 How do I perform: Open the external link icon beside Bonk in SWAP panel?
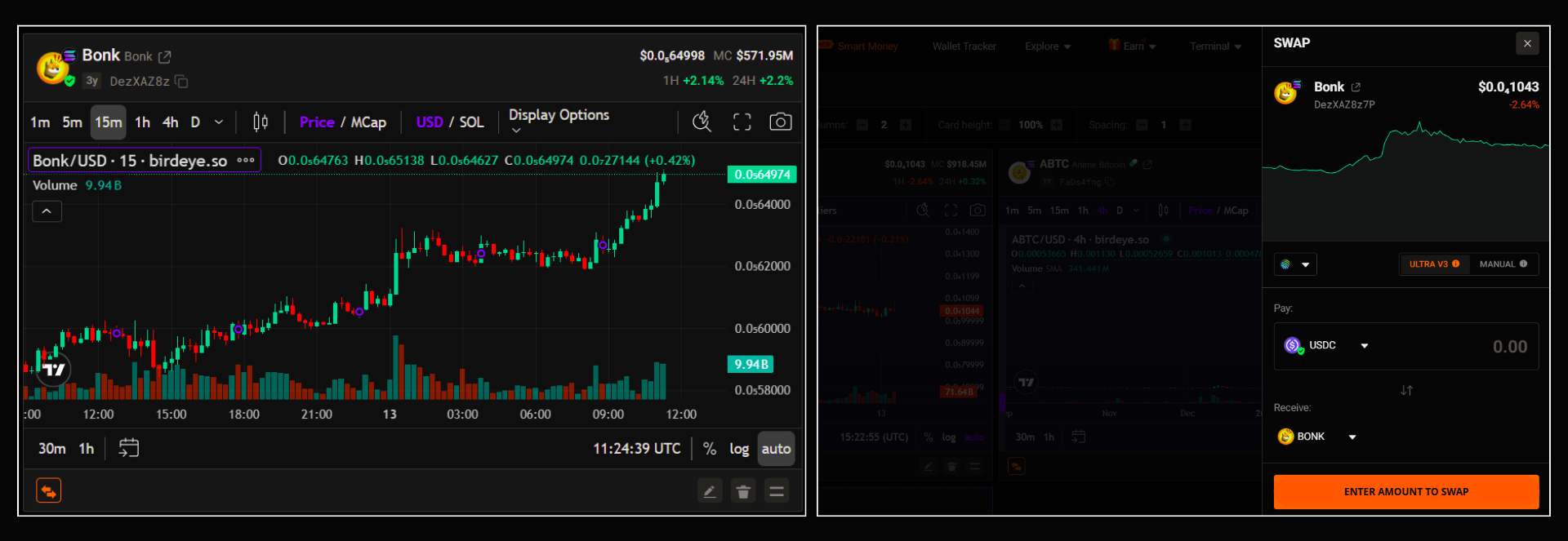click(1356, 87)
